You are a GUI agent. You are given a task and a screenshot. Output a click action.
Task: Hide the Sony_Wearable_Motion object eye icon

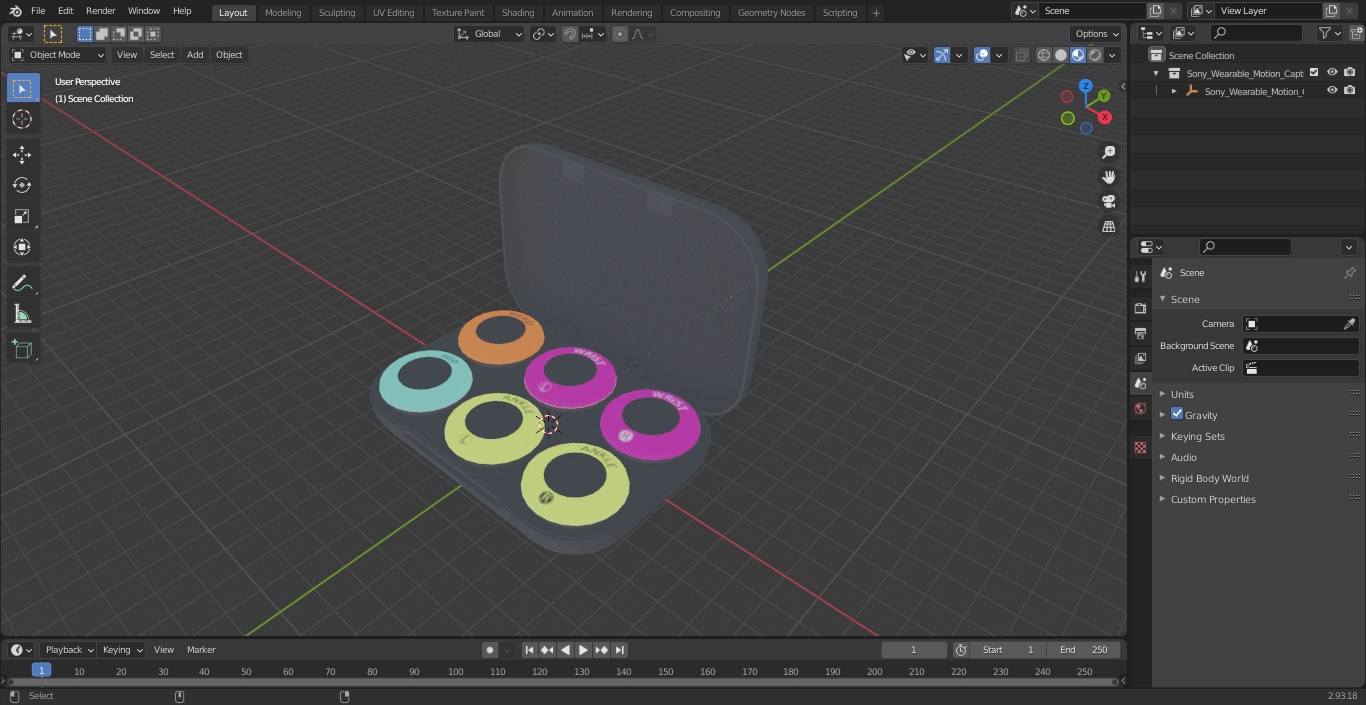point(1332,91)
